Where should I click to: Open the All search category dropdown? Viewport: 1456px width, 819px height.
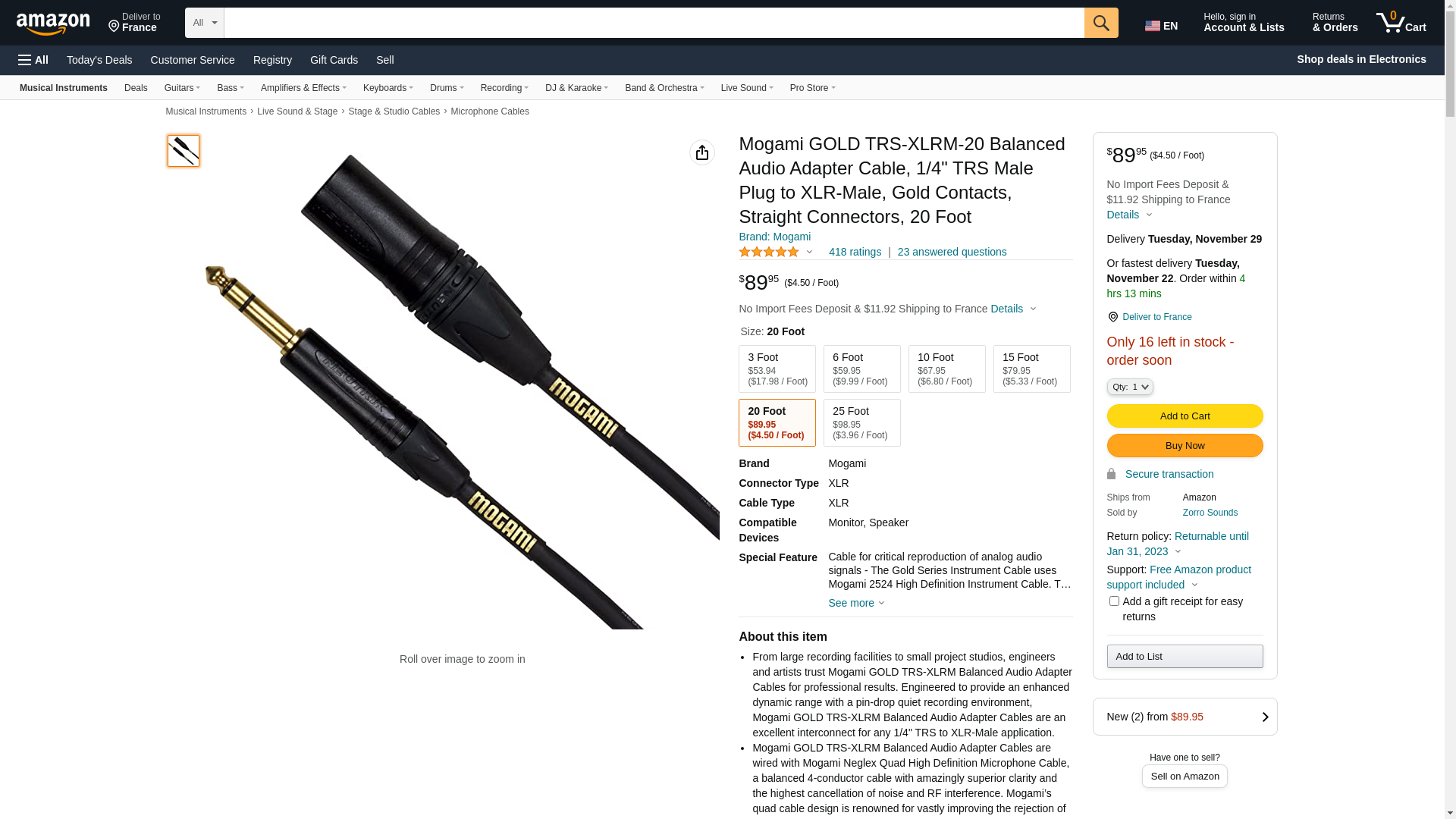[x=205, y=23]
